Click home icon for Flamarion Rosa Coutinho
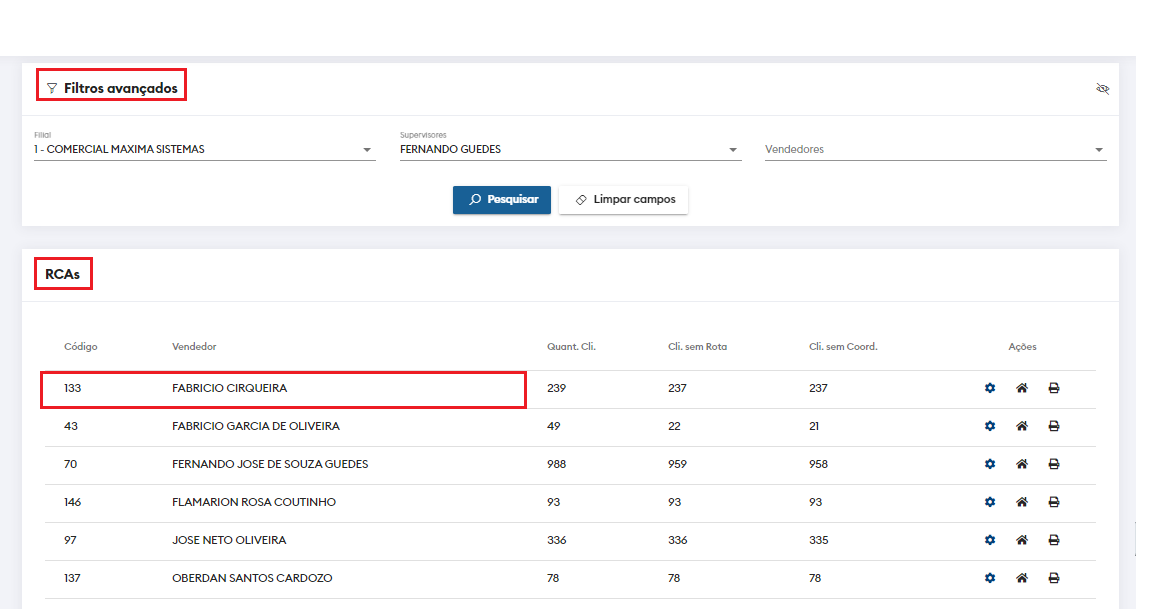Image resolution: width=1152 pixels, height=609 pixels. pos(1022,502)
